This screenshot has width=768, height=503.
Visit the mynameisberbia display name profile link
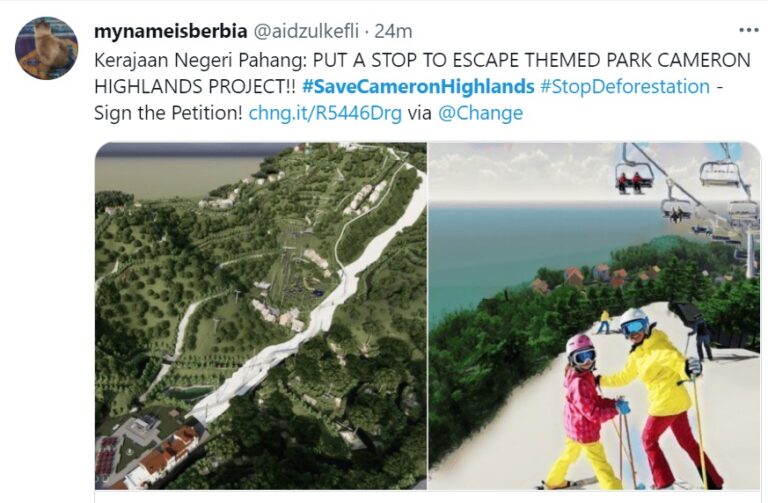tap(170, 31)
